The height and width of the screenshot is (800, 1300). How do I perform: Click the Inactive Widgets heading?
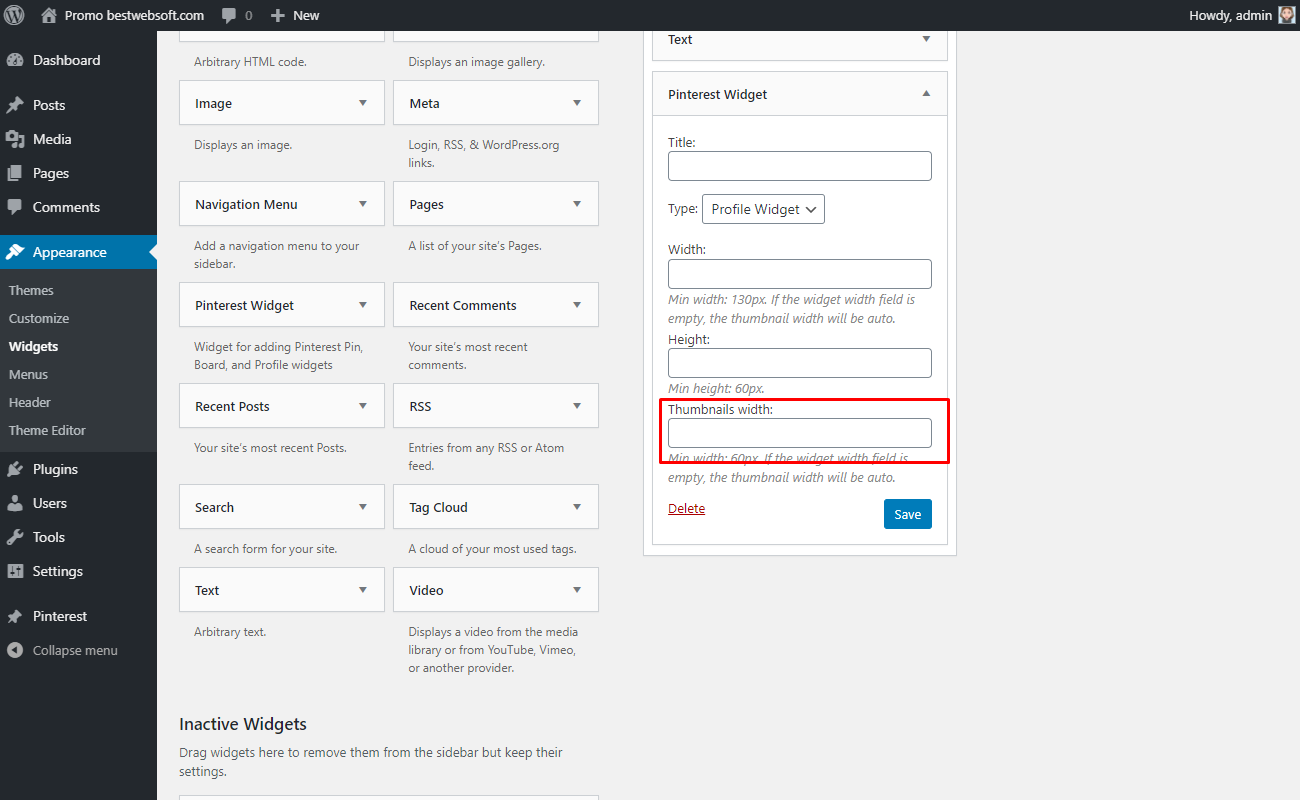243,724
